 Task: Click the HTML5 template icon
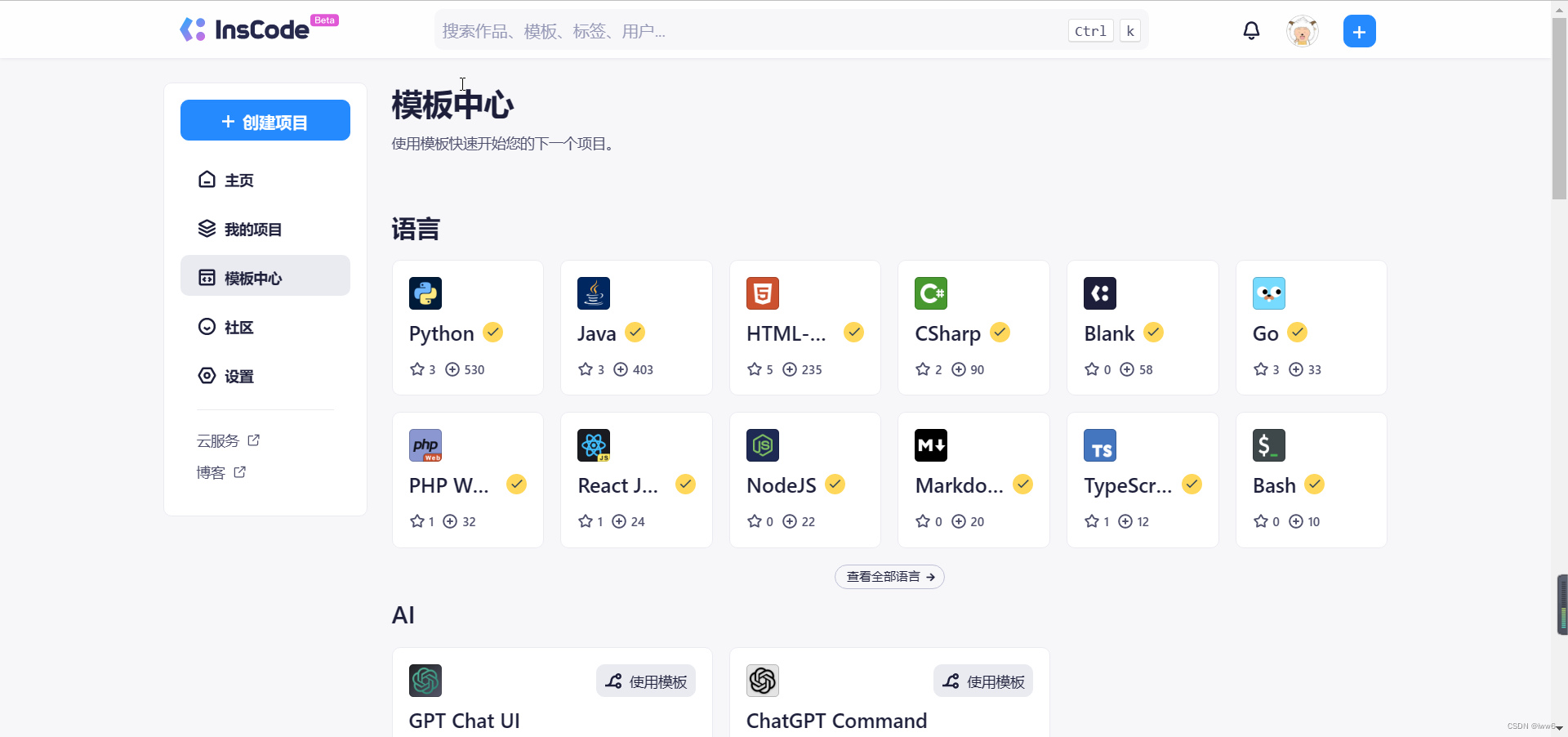tap(763, 293)
